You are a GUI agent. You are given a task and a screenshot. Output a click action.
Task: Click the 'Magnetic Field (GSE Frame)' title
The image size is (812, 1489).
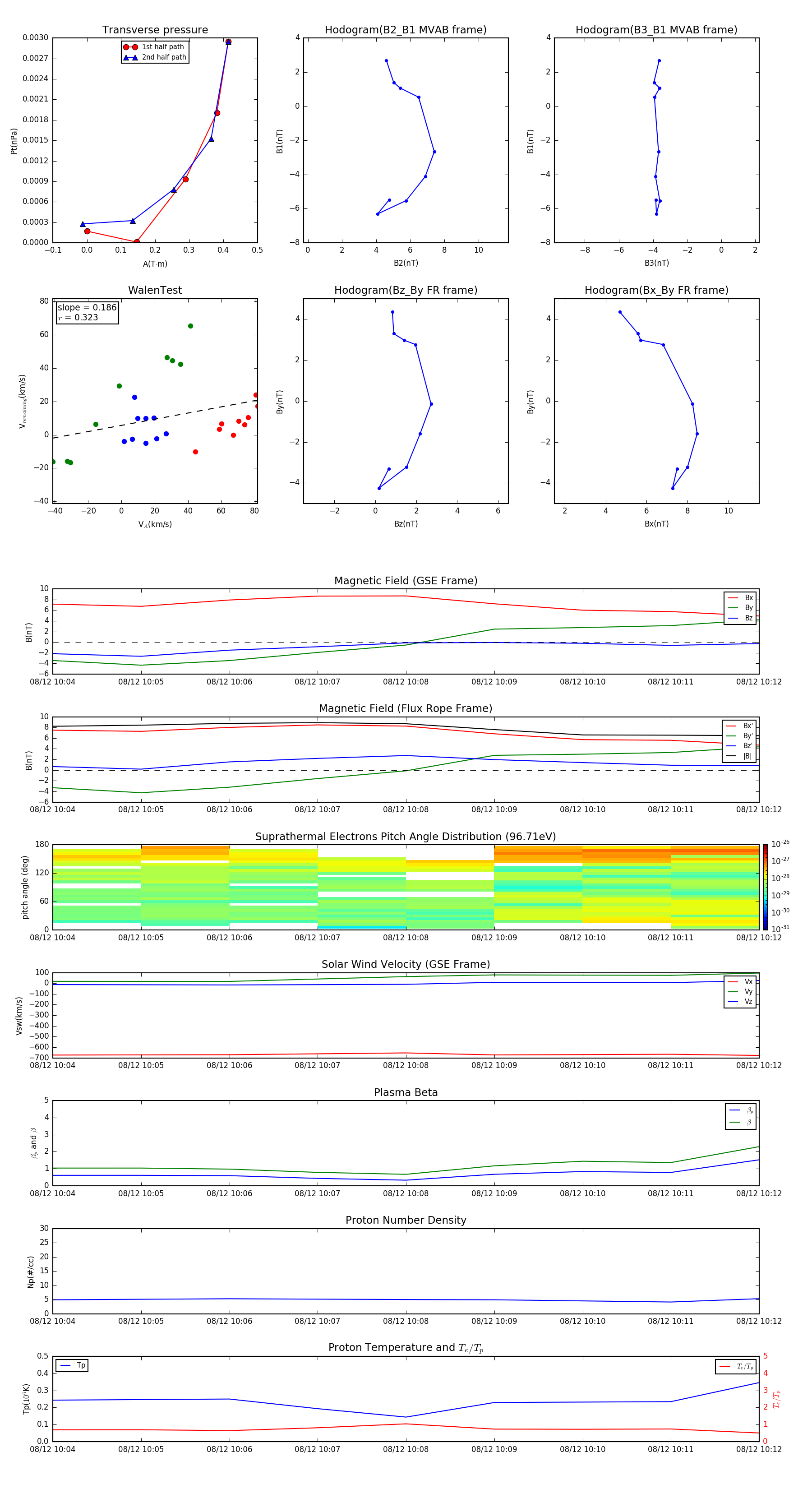pyautogui.click(x=406, y=581)
